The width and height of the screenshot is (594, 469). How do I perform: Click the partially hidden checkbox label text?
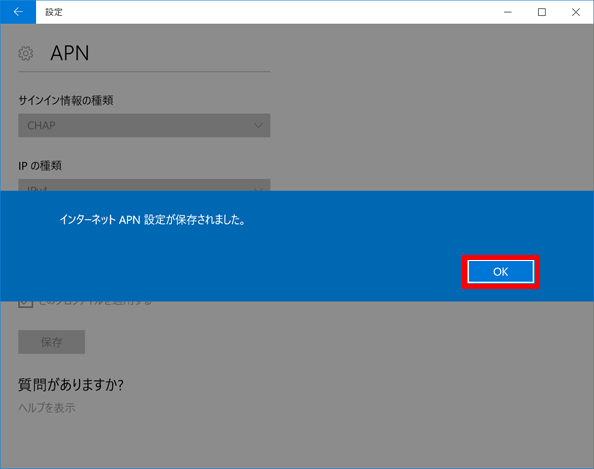click(95, 303)
